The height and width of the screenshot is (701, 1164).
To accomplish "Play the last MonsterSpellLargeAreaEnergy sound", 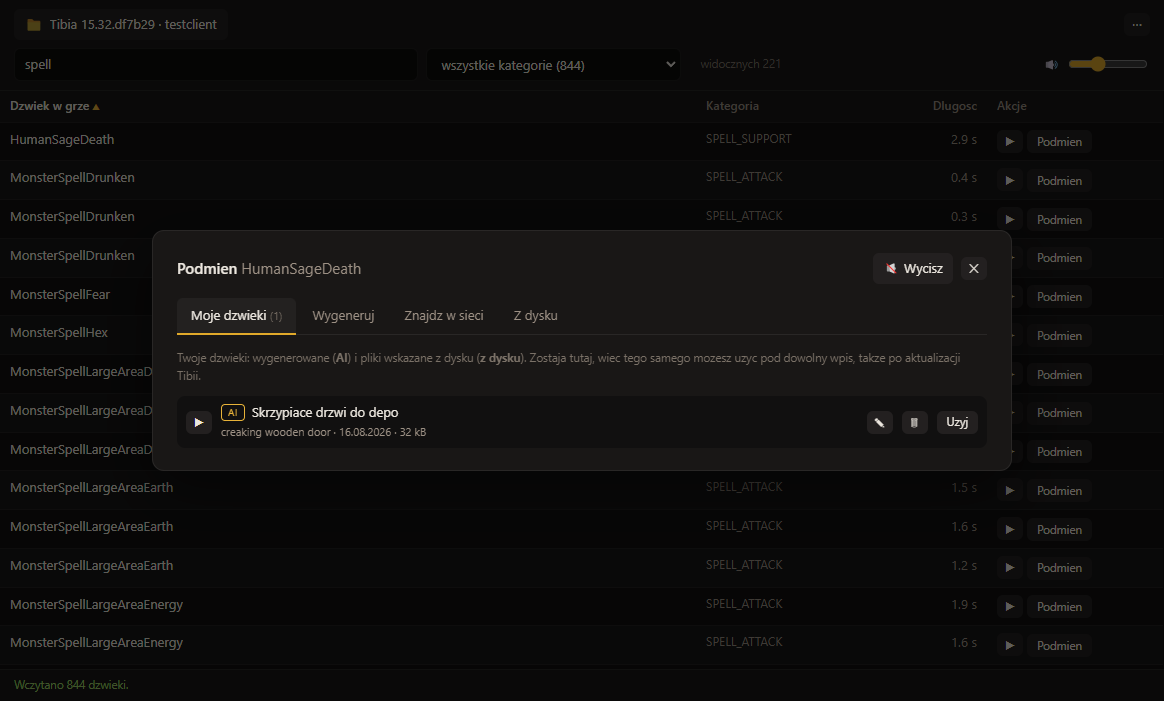I will coord(1010,645).
